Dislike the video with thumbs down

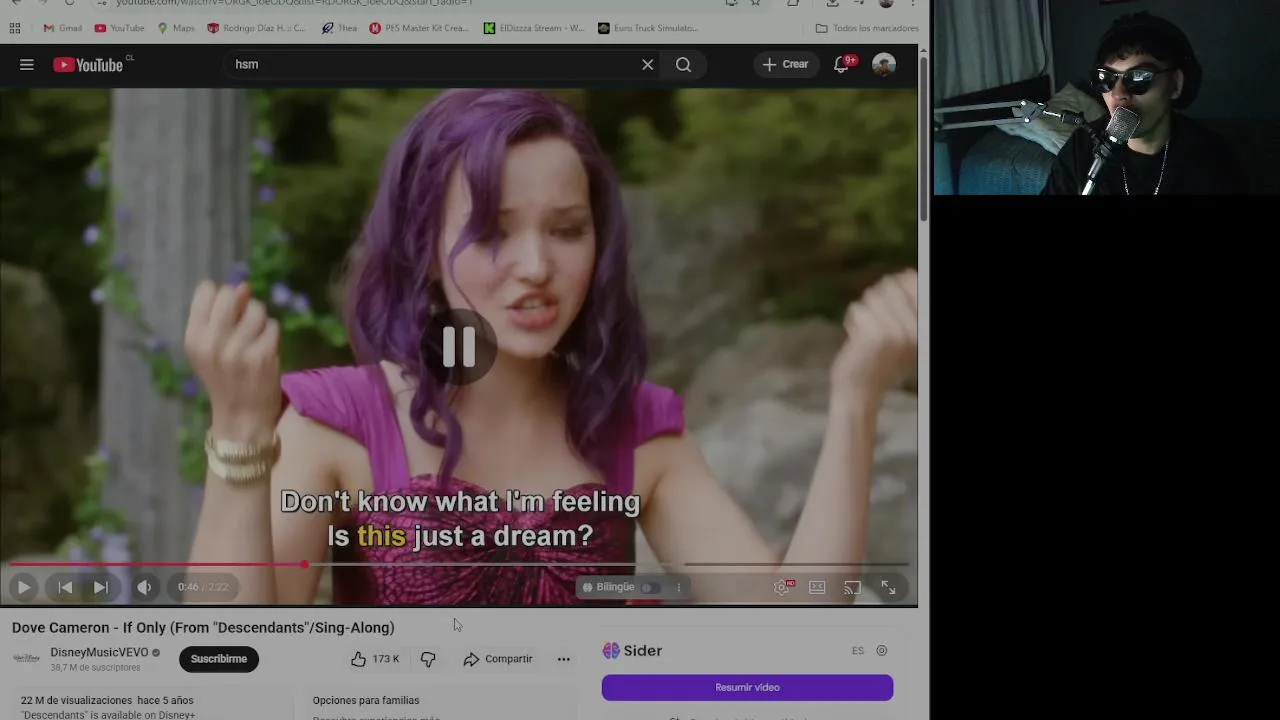pyautogui.click(x=428, y=659)
